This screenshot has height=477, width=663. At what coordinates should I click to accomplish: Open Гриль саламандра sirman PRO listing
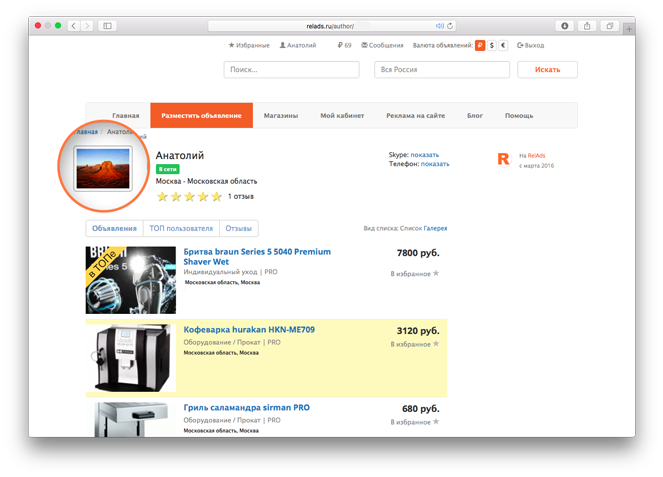point(247,408)
